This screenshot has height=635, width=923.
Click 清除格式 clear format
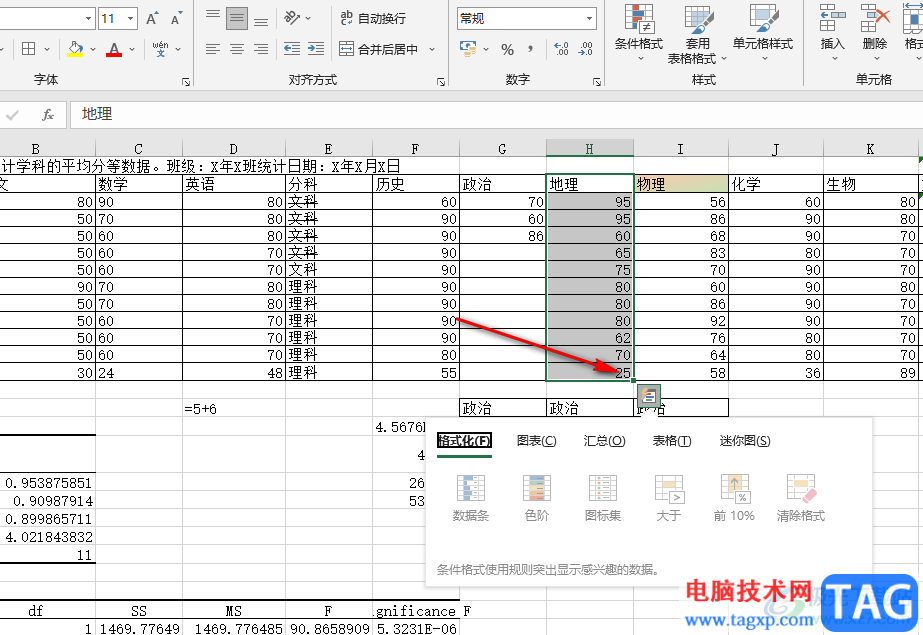click(x=801, y=498)
